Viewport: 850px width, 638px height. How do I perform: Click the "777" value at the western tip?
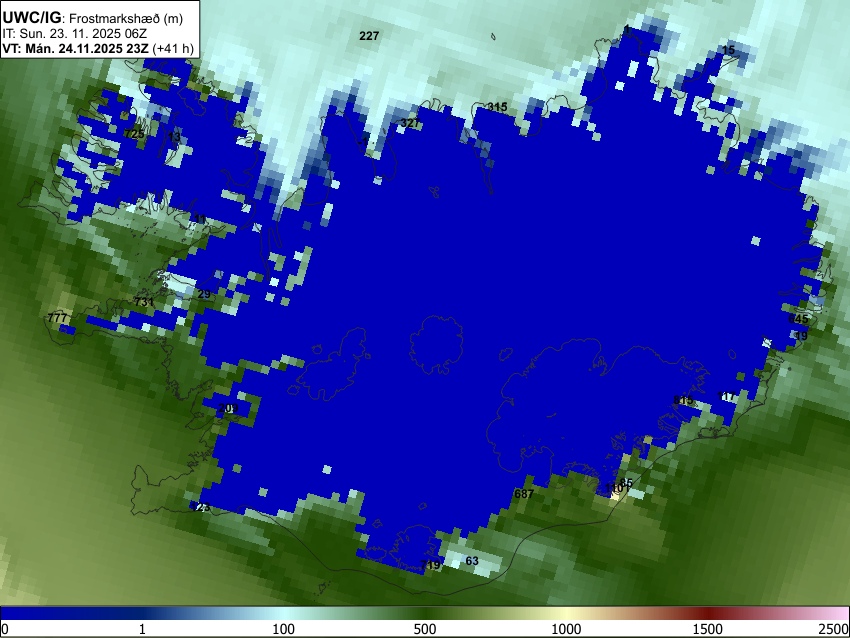pyautogui.click(x=57, y=318)
